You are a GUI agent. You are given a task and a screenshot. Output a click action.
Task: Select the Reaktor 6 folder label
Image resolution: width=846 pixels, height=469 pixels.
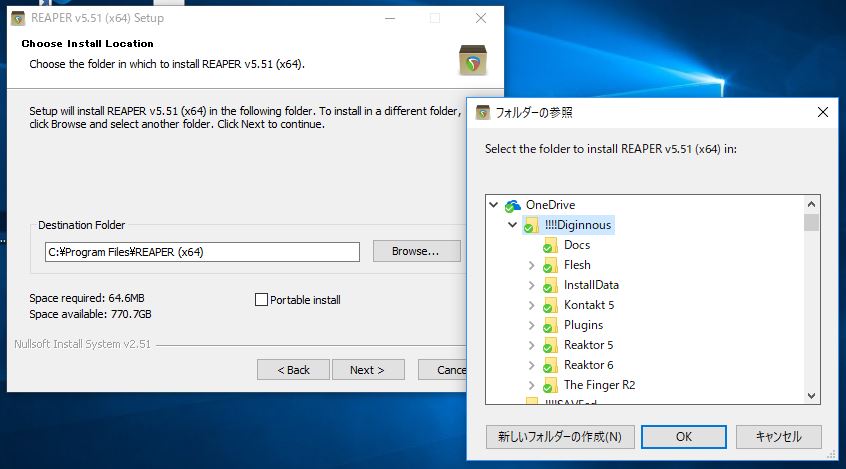(588, 364)
